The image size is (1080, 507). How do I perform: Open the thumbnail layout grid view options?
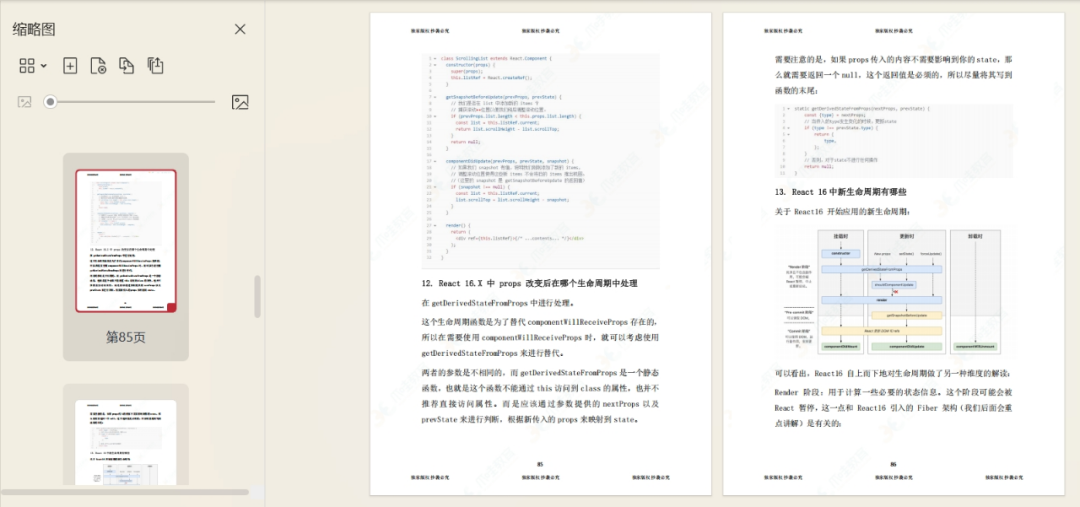(27, 65)
